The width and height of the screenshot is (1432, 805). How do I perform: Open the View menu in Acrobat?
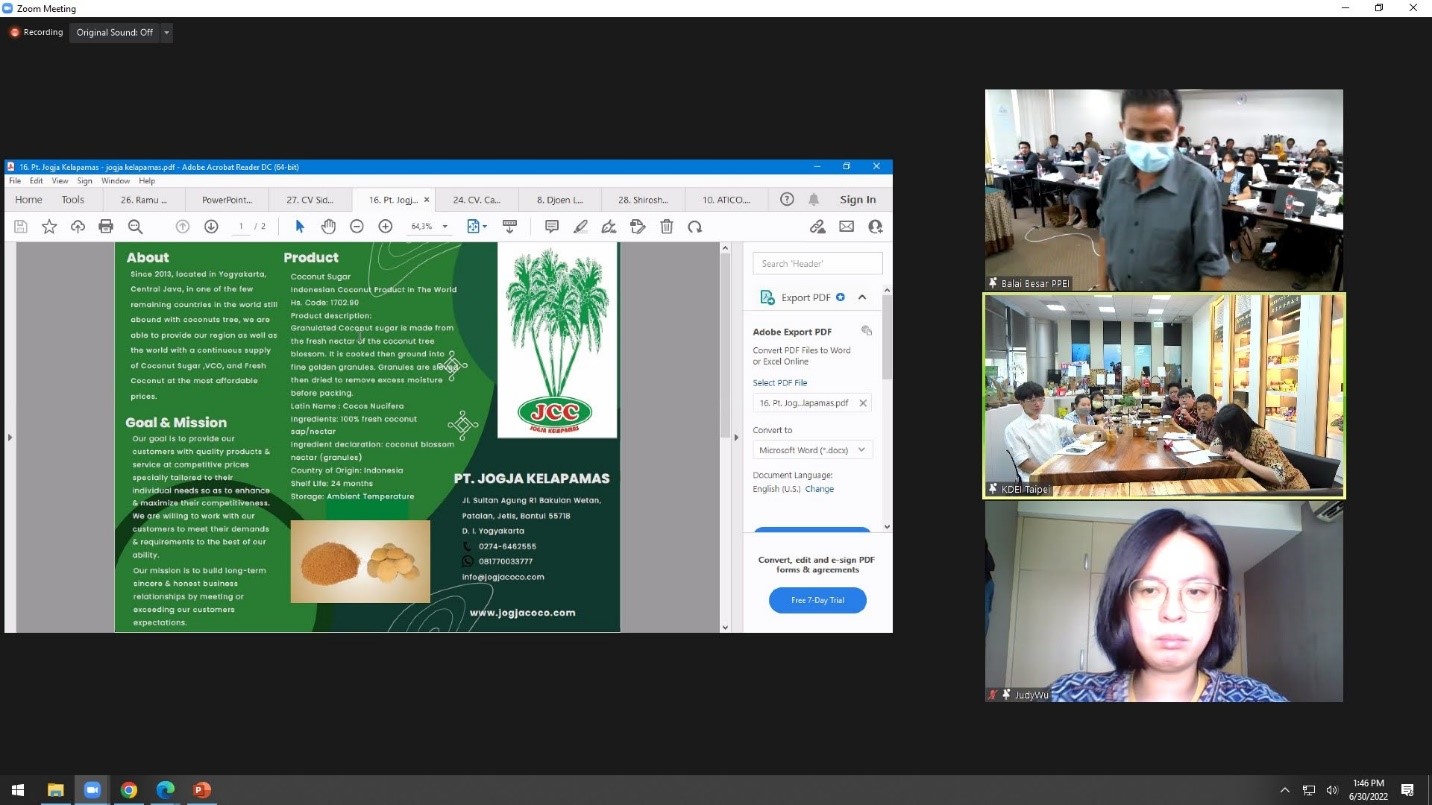(60, 181)
